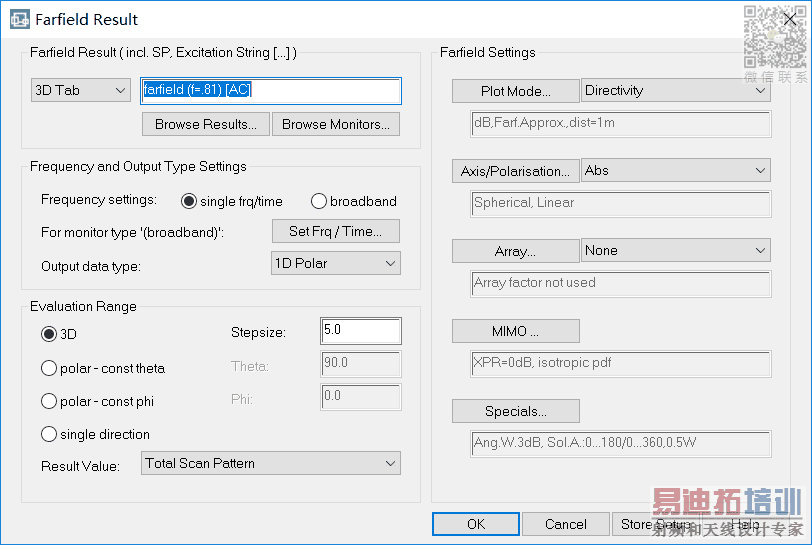Click the Farfield Result window title icon
Viewport: 812px width, 545px height.
pyautogui.click(x=17, y=19)
